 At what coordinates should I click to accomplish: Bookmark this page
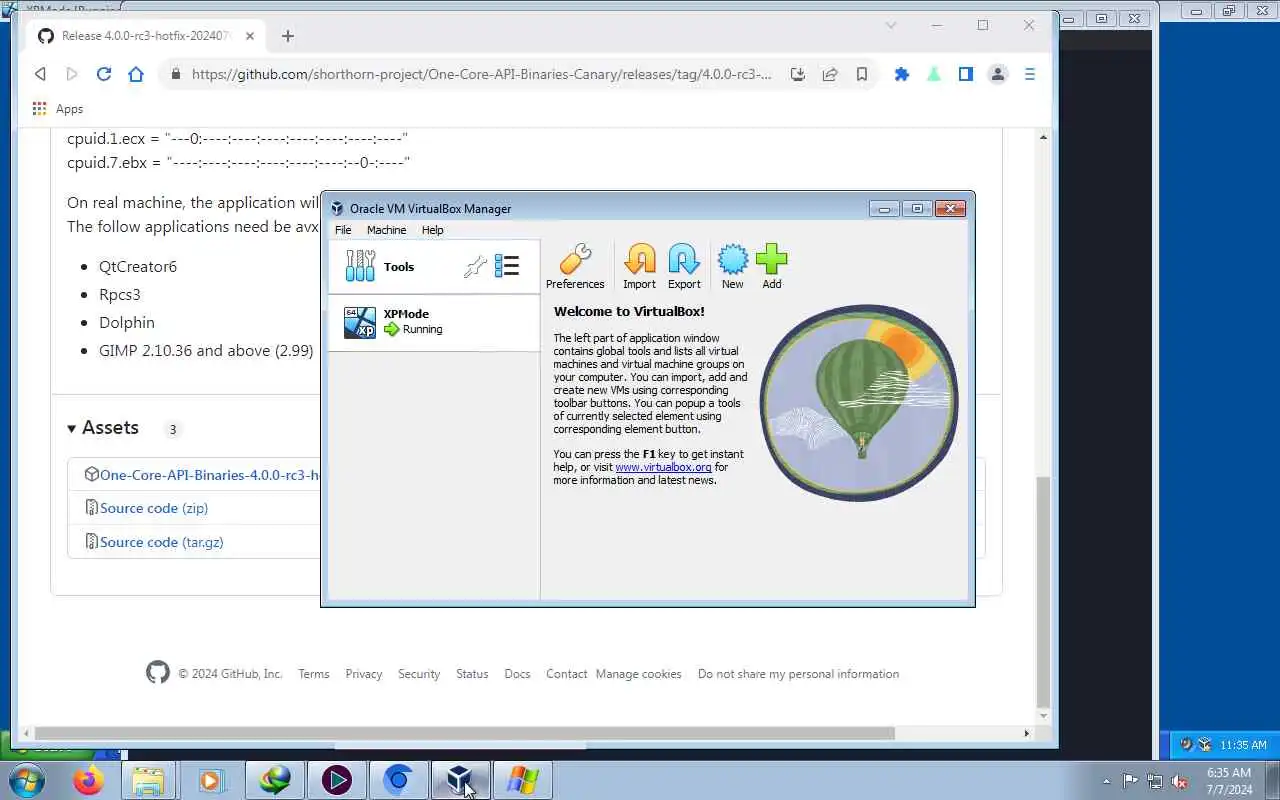tap(862, 74)
